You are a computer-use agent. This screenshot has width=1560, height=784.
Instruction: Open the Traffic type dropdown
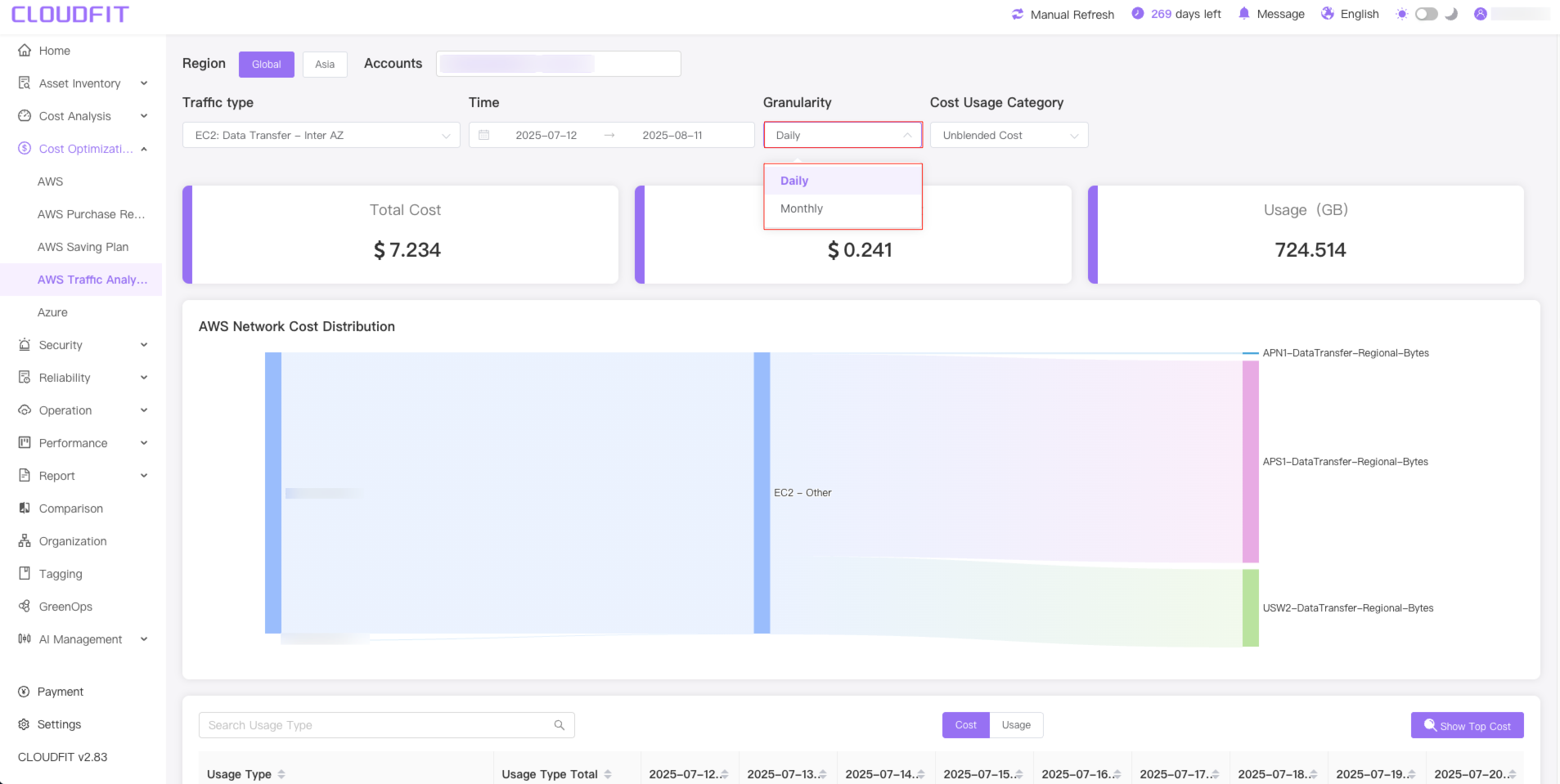321,135
